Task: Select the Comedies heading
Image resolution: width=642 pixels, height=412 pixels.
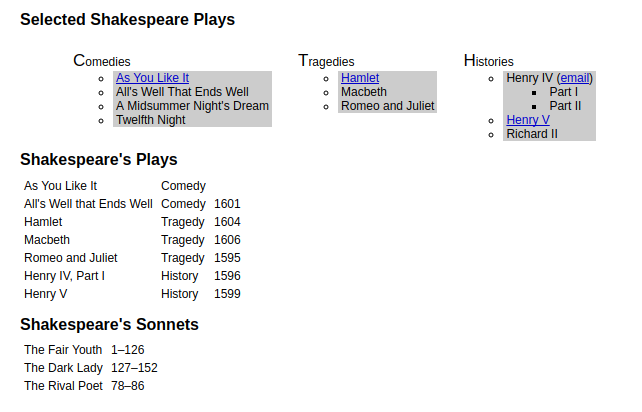Action: [x=102, y=61]
